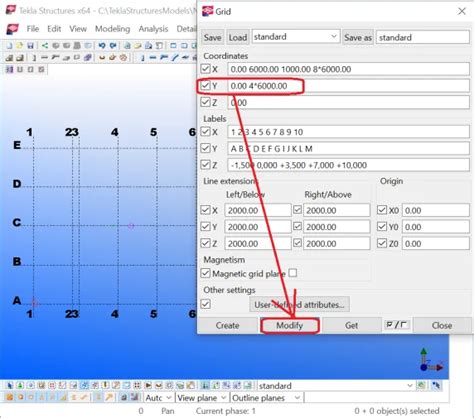Screen dimensions: 474x418
Task: Click the first orange snap switch icon
Action: [x=10, y=397]
